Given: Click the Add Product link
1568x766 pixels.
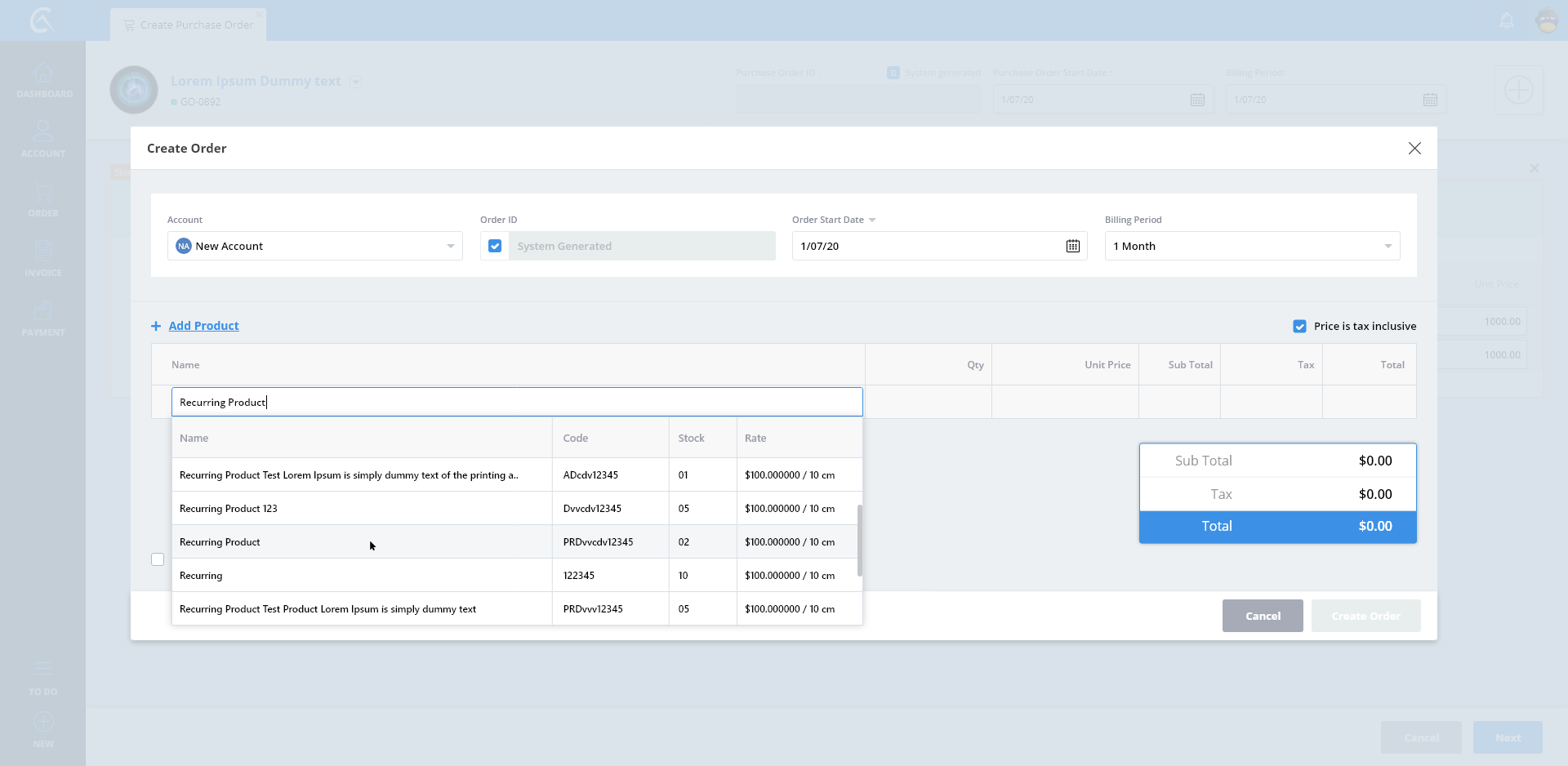Looking at the screenshot, I should pyautogui.click(x=203, y=326).
